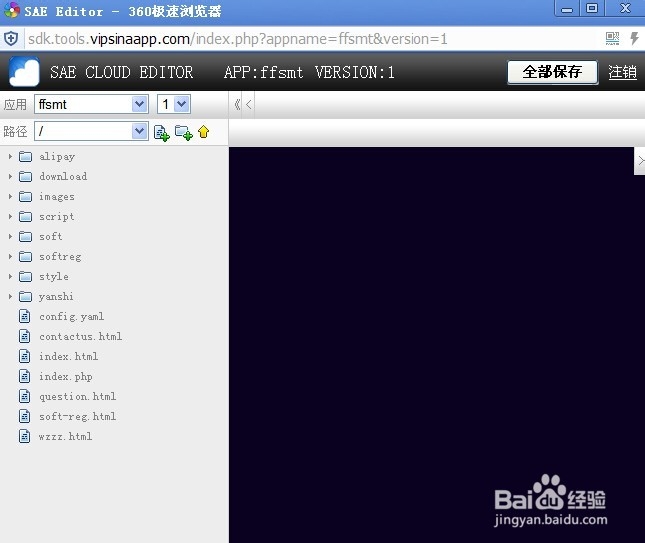
Task: Open the contactus.html file
Action: coord(81,336)
